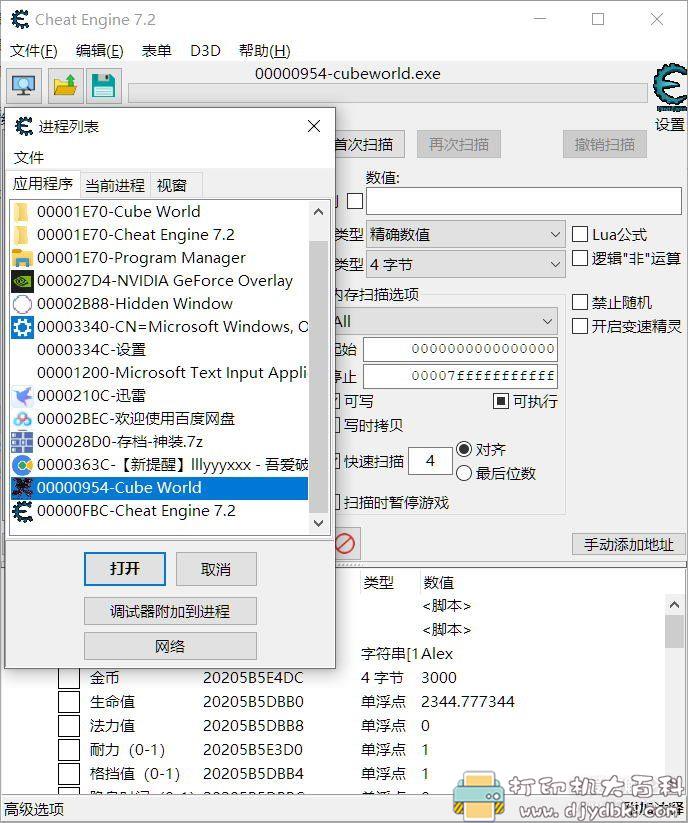Click the browser icon for 0000363C entry
688x823 pixels.
tap(22, 465)
